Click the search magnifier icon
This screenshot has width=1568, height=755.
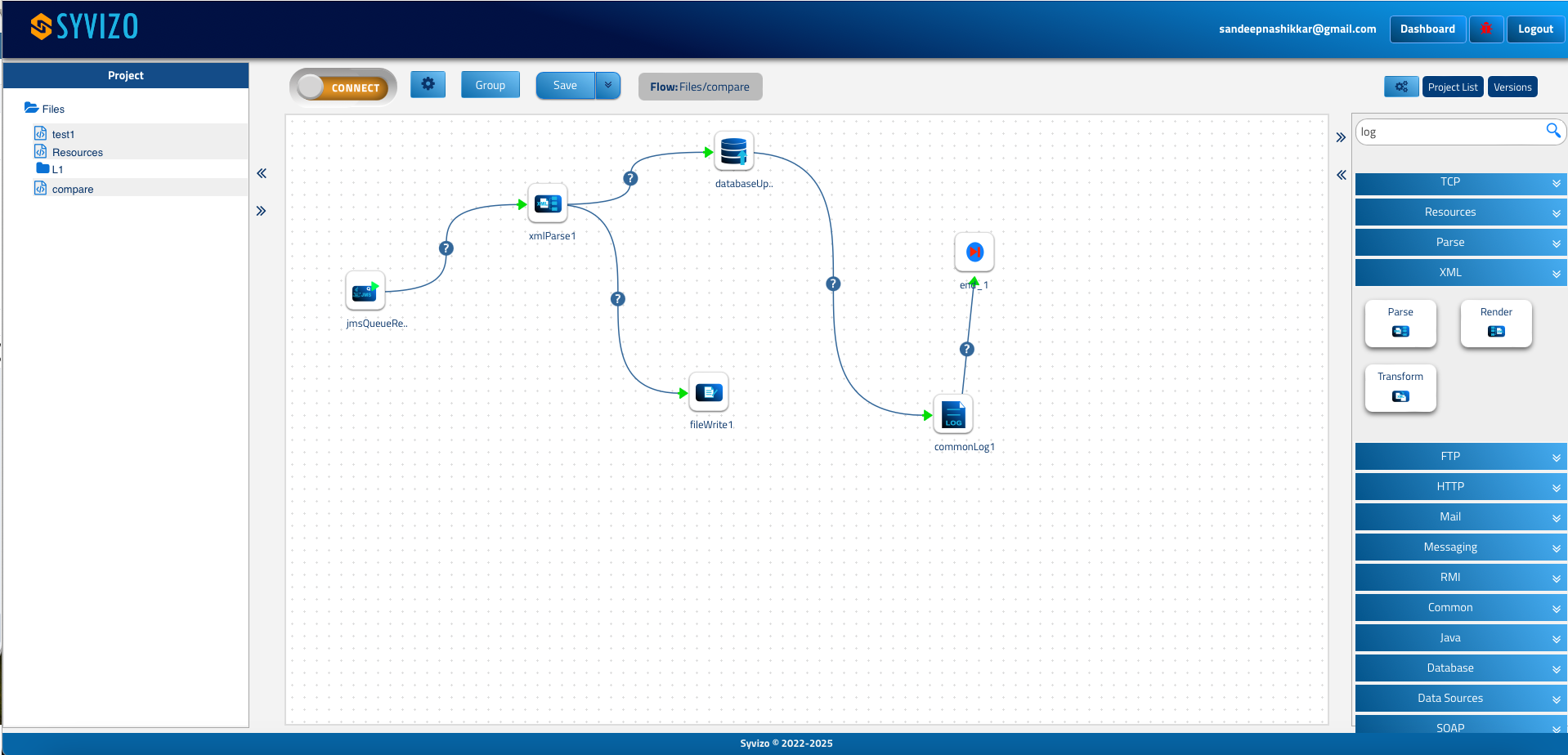coord(1552,131)
